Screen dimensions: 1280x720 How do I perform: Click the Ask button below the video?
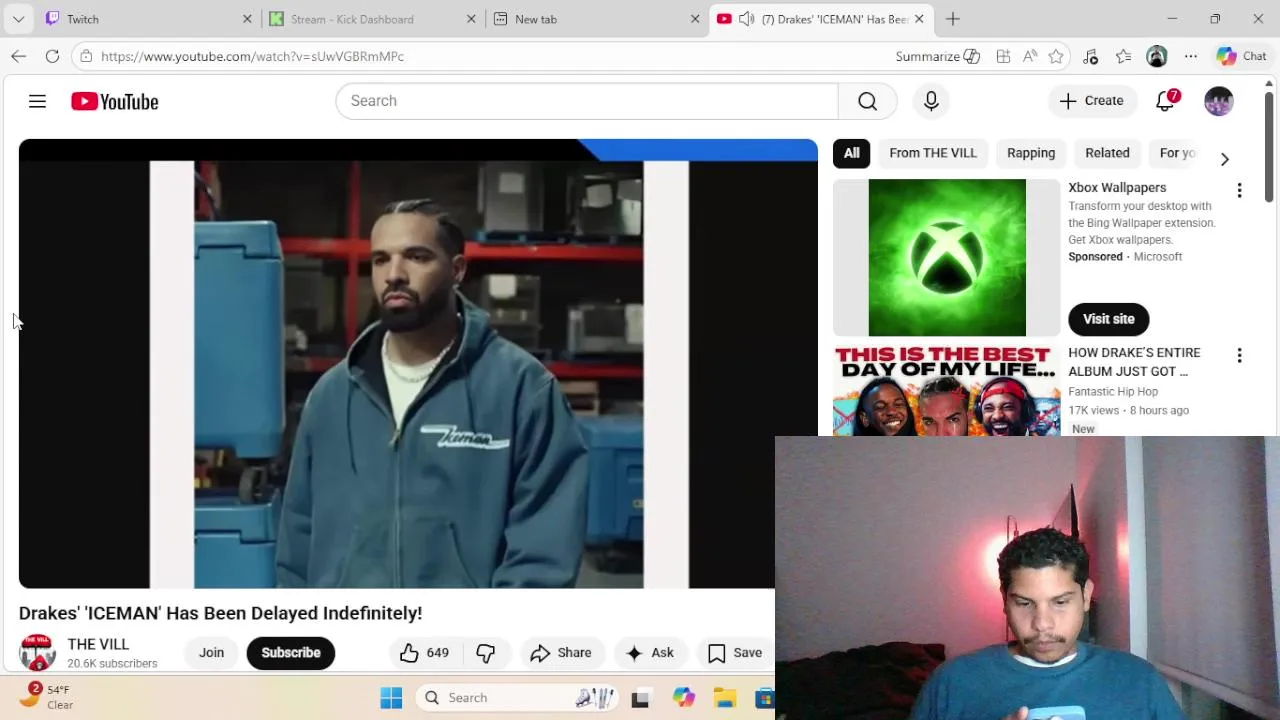tap(650, 653)
